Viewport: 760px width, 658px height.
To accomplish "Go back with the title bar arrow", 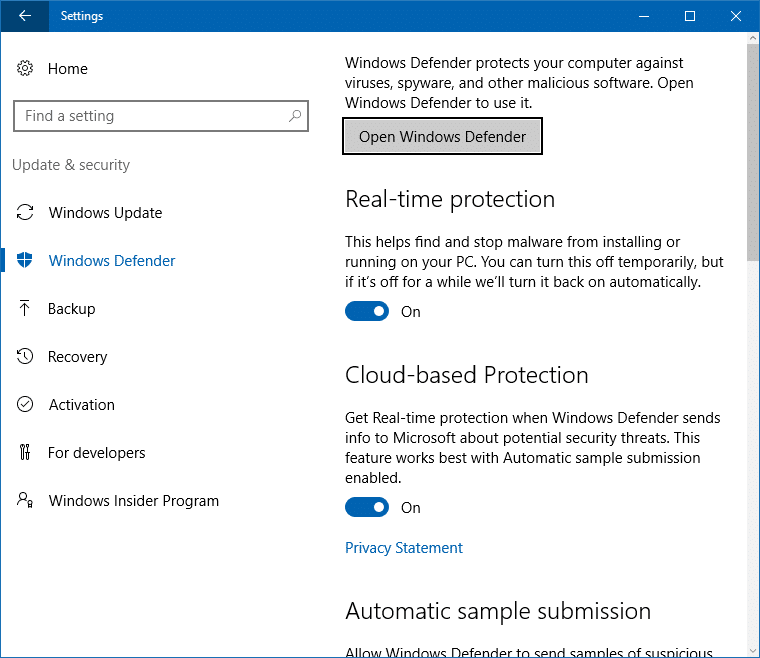I will tap(24, 16).
